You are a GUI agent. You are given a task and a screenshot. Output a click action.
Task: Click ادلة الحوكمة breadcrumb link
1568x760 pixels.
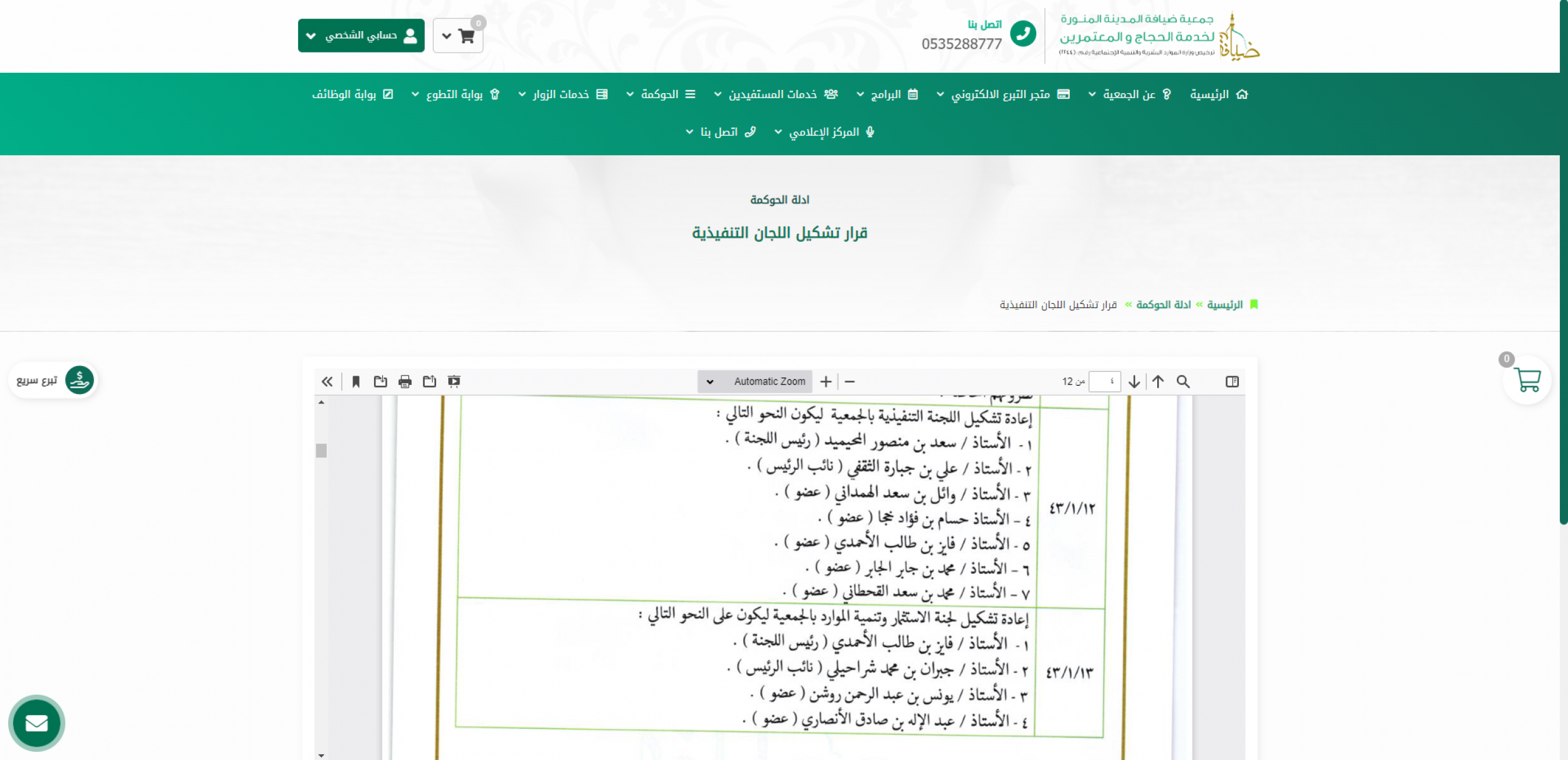[x=1163, y=305]
